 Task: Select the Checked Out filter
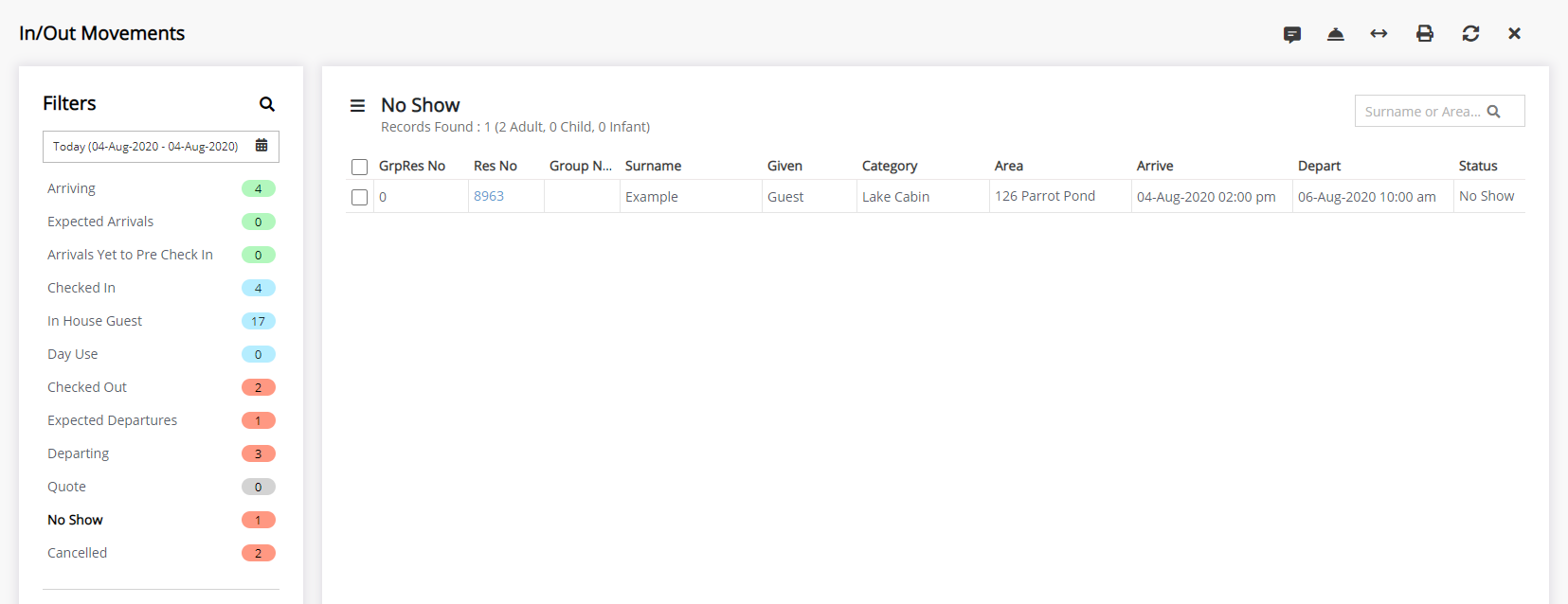click(x=161, y=387)
